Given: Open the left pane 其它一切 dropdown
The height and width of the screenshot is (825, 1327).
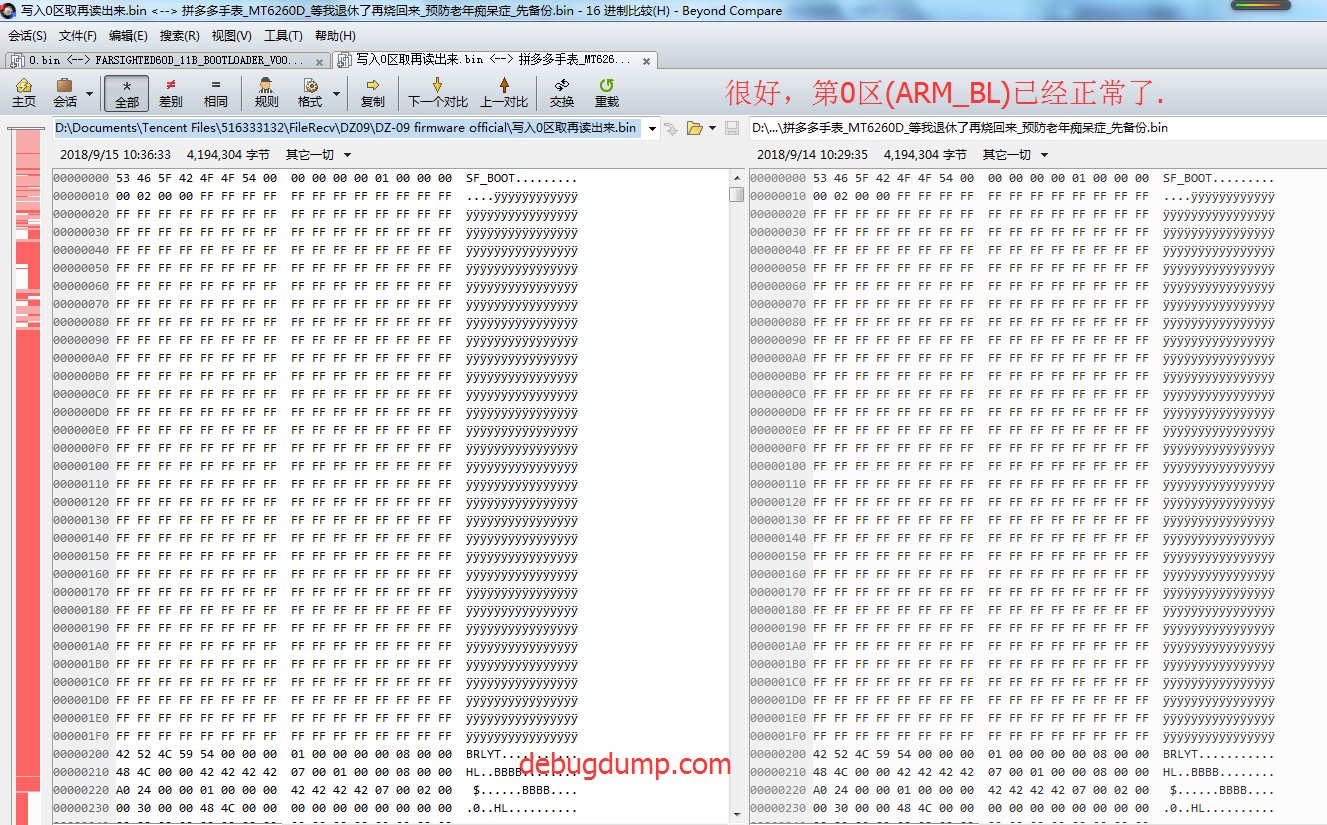Looking at the screenshot, I should (319, 155).
